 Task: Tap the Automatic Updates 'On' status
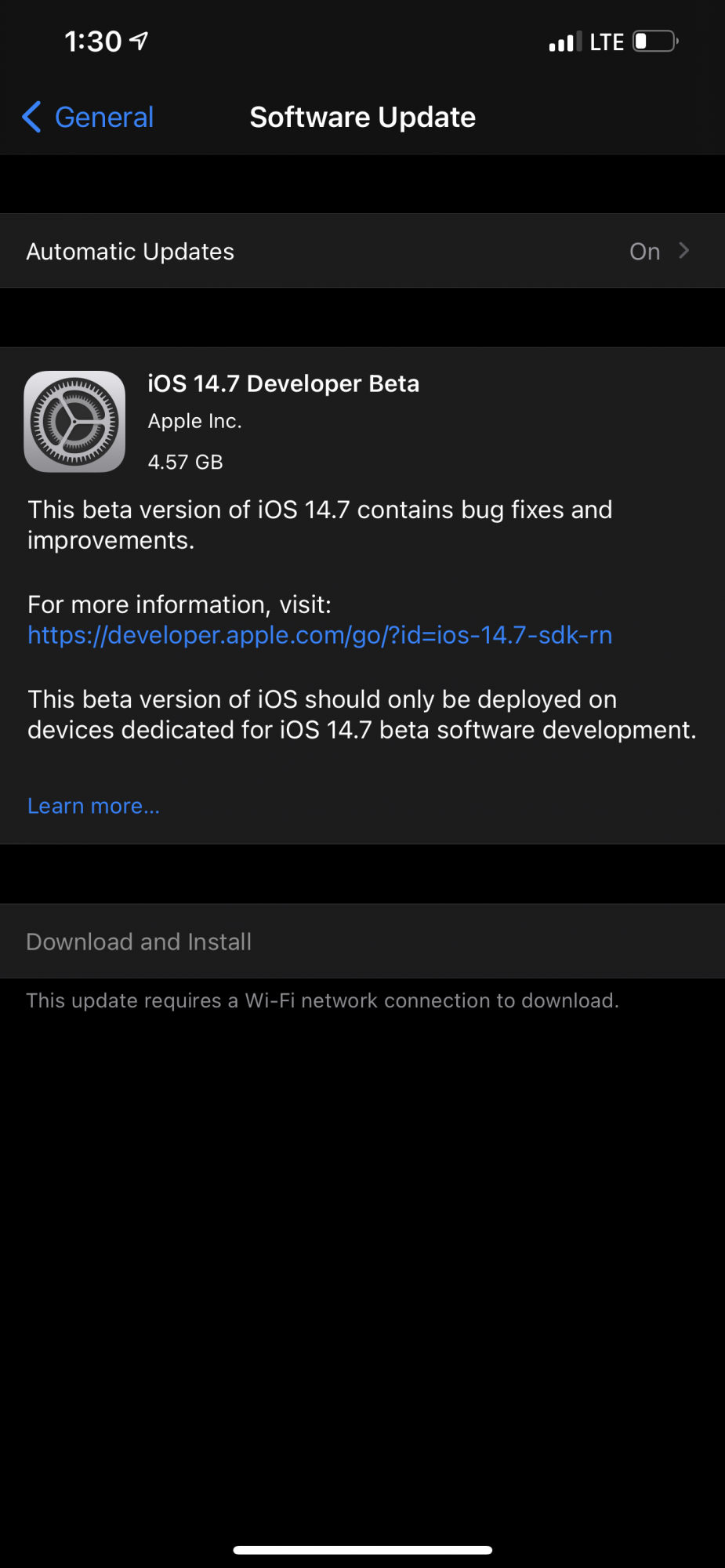point(644,252)
